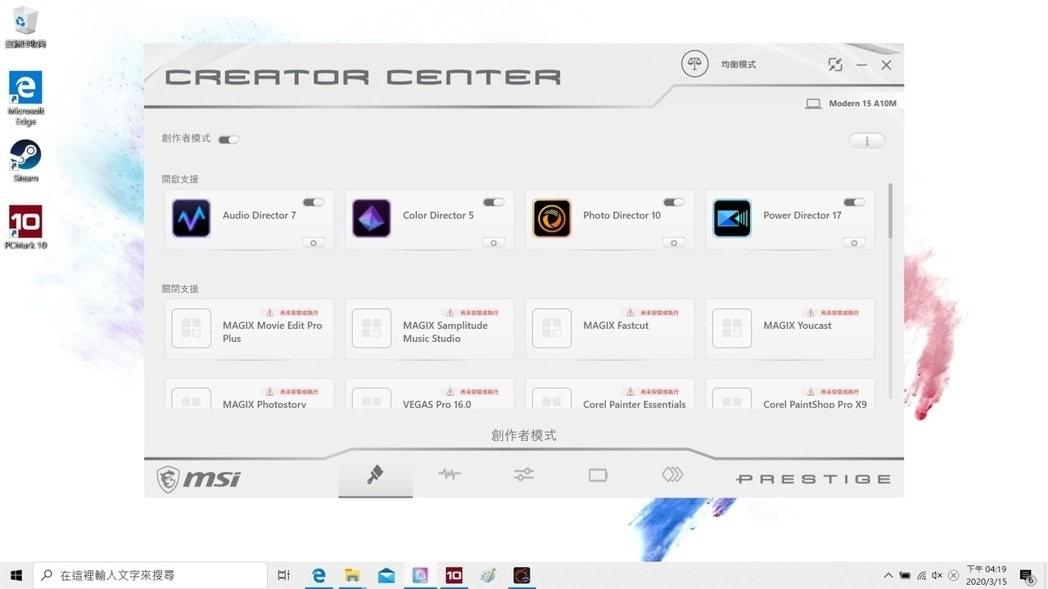Click the Modern 15 A10M device label
1048x589 pixels.
[862, 104]
